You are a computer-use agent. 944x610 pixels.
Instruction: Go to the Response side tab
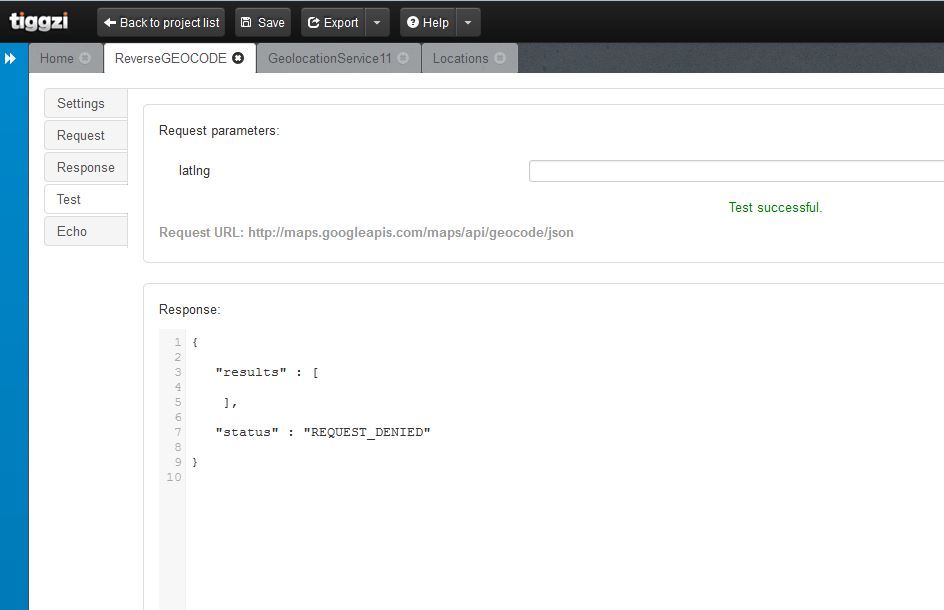pos(86,167)
